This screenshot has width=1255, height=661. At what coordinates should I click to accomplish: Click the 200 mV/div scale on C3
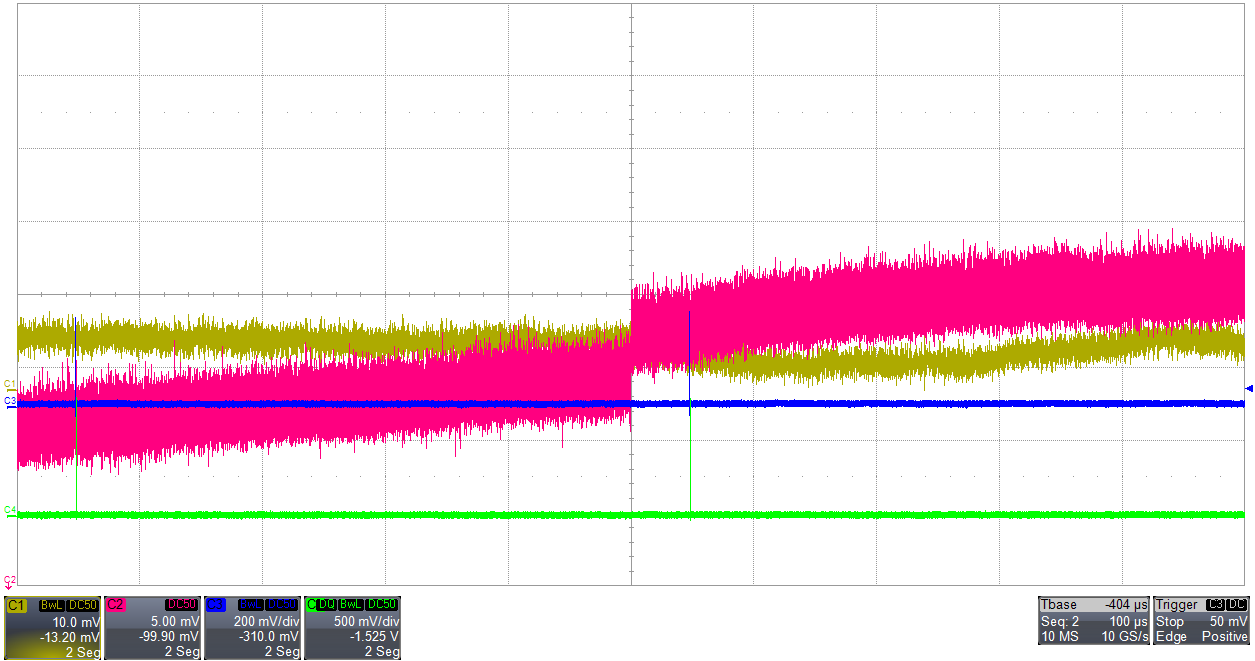point(267,622)
